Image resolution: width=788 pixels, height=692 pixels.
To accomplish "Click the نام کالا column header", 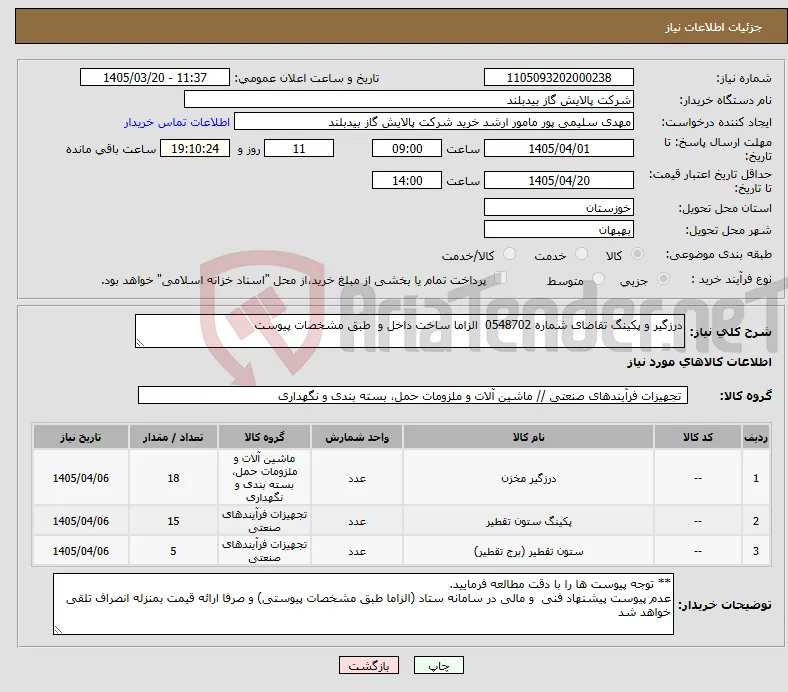I will point(528,437).
